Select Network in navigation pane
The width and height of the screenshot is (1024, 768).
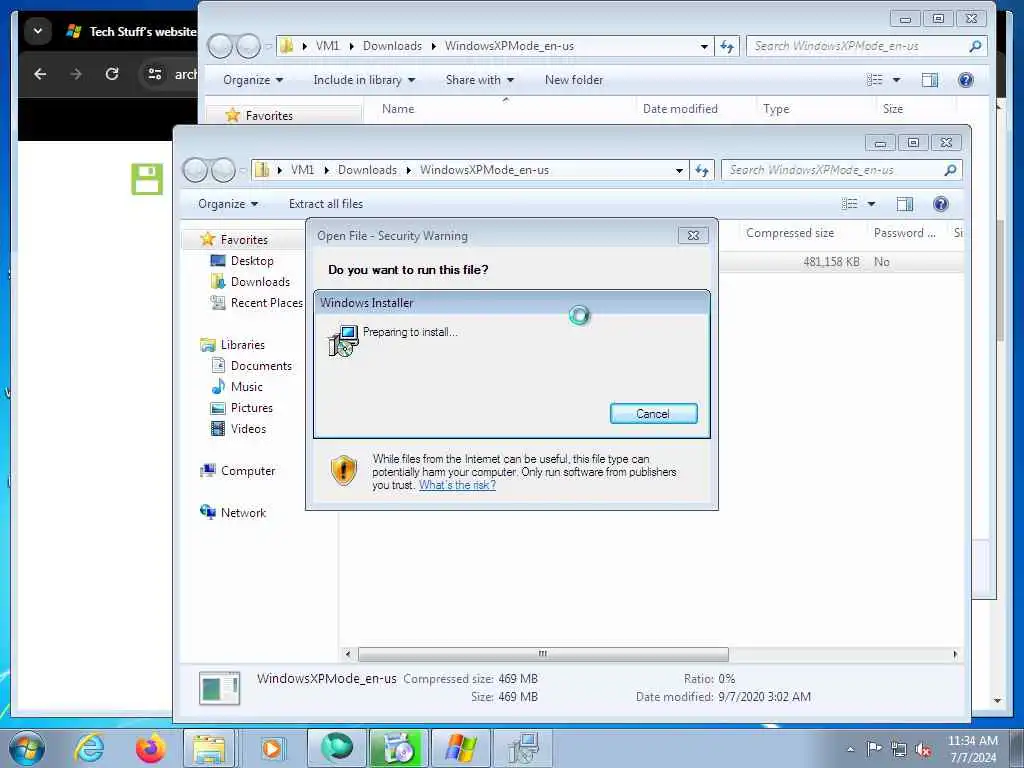(x=243, y=513)
